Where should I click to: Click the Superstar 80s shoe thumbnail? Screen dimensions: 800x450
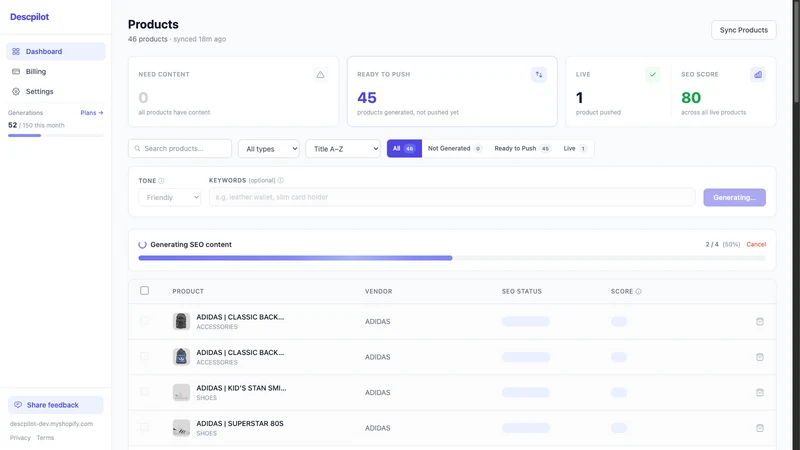(181, 428)
